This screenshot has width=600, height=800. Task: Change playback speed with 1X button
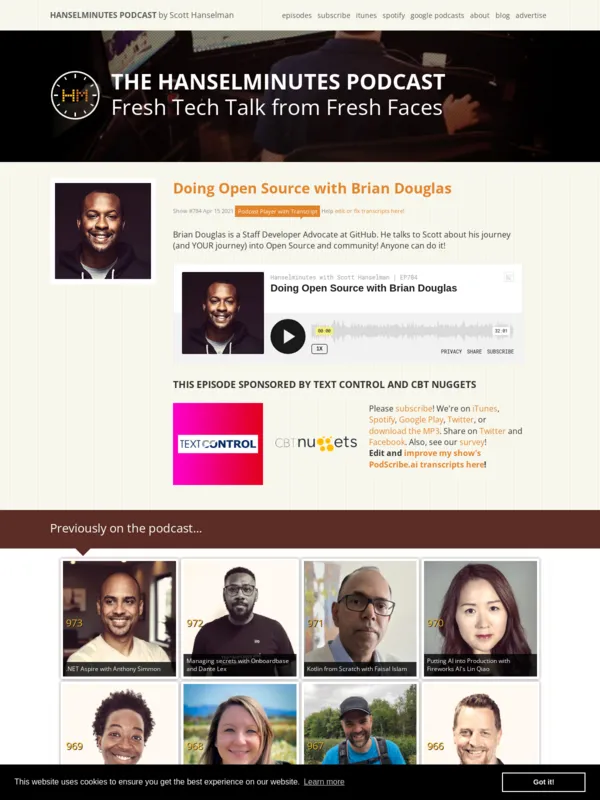(319, 349)
